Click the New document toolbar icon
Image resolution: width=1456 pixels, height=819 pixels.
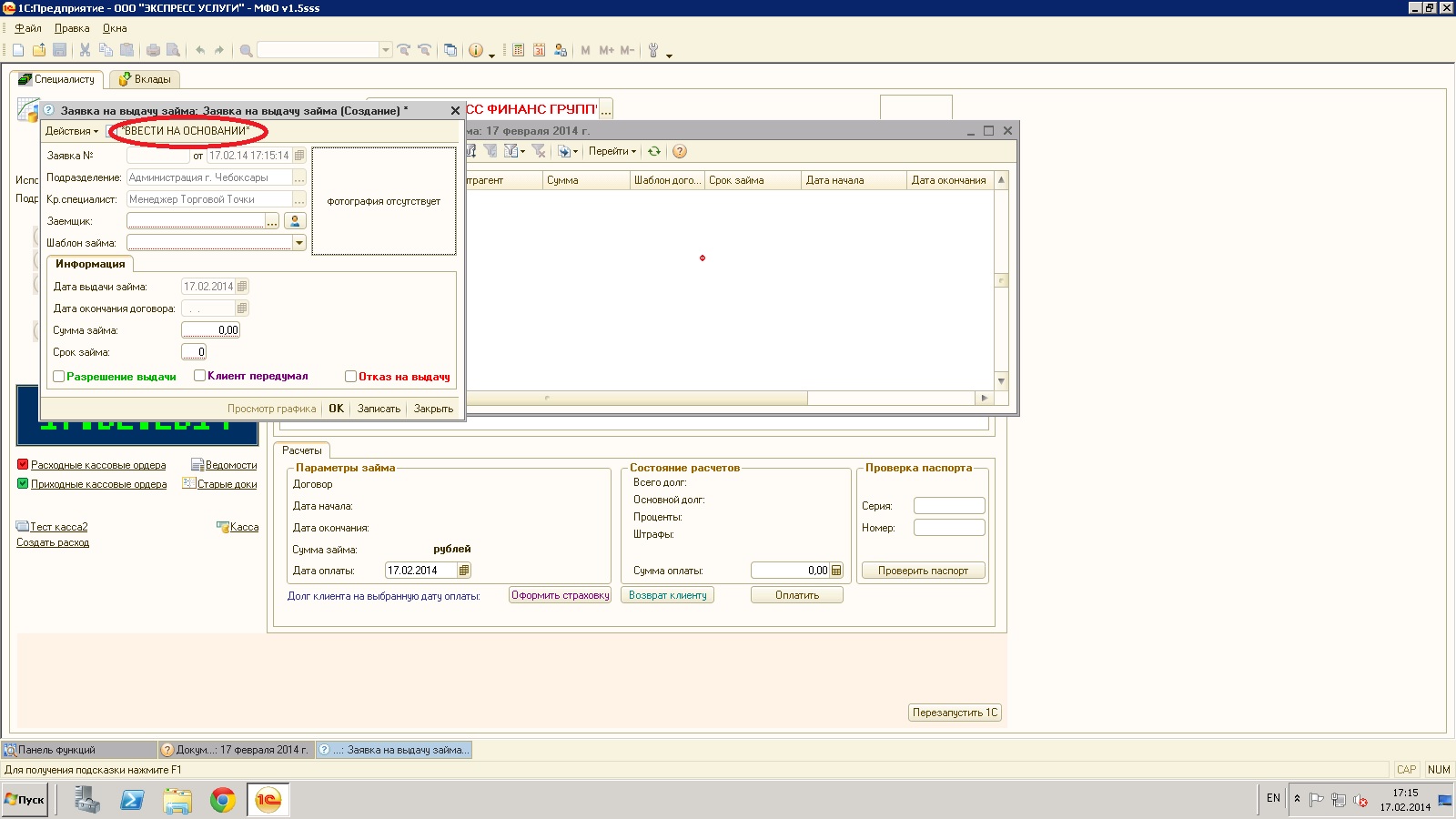(x=18, y=50)
